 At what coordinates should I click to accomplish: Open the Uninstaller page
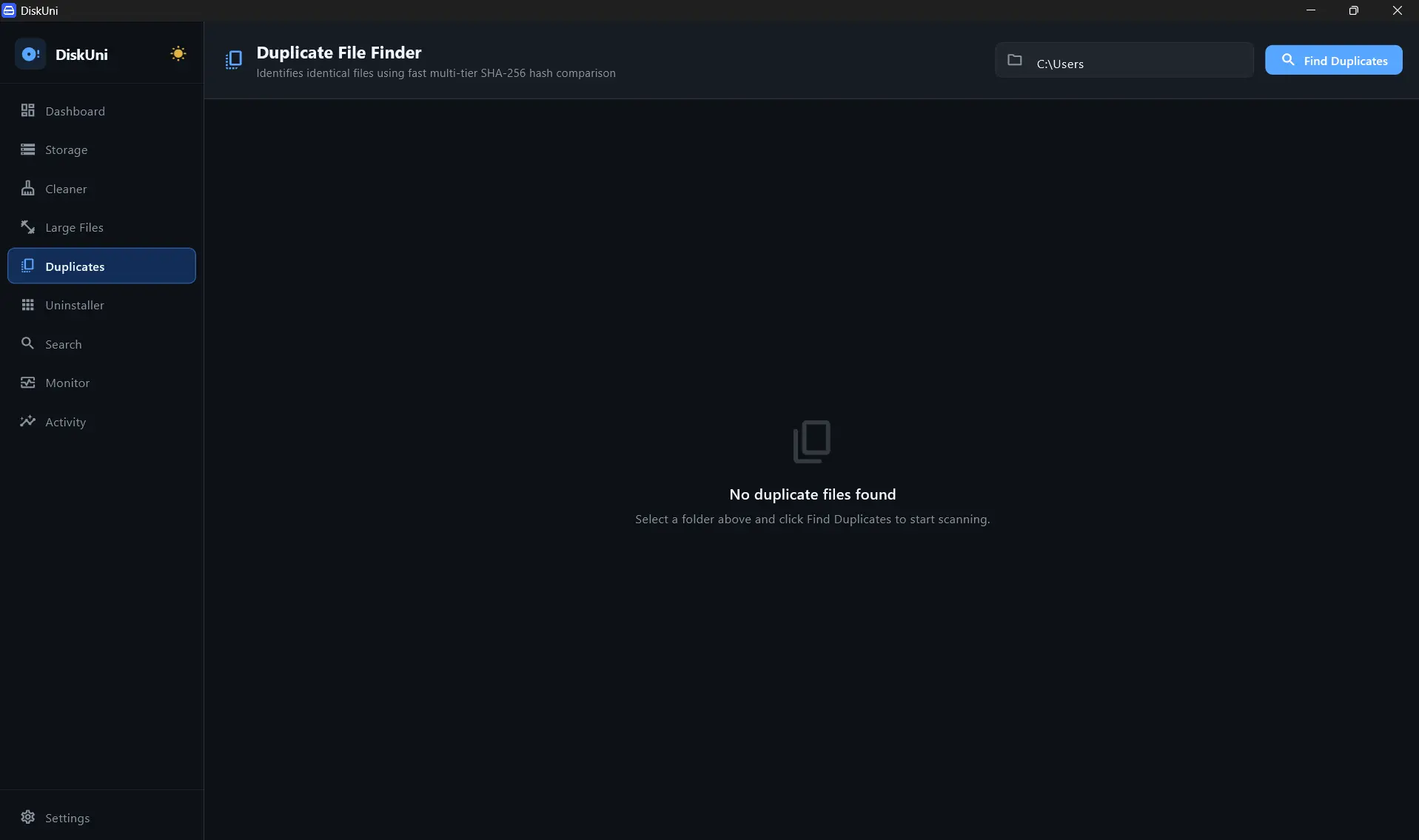click(101, 305)
